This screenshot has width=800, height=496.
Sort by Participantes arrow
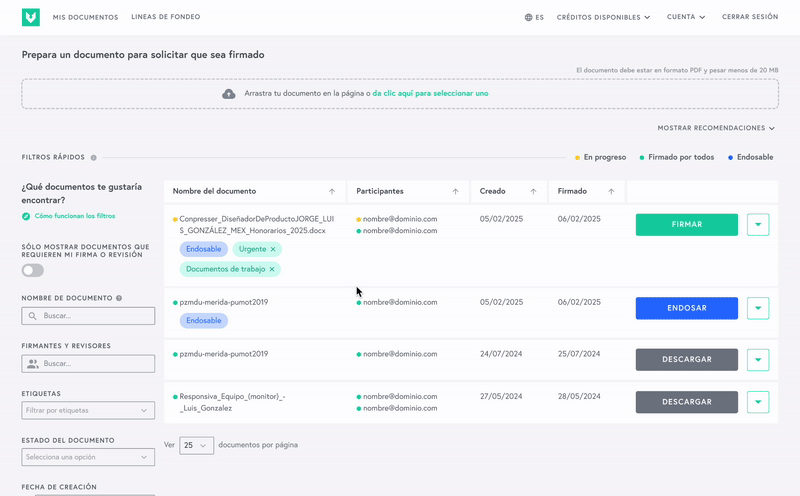click(456, 191)
